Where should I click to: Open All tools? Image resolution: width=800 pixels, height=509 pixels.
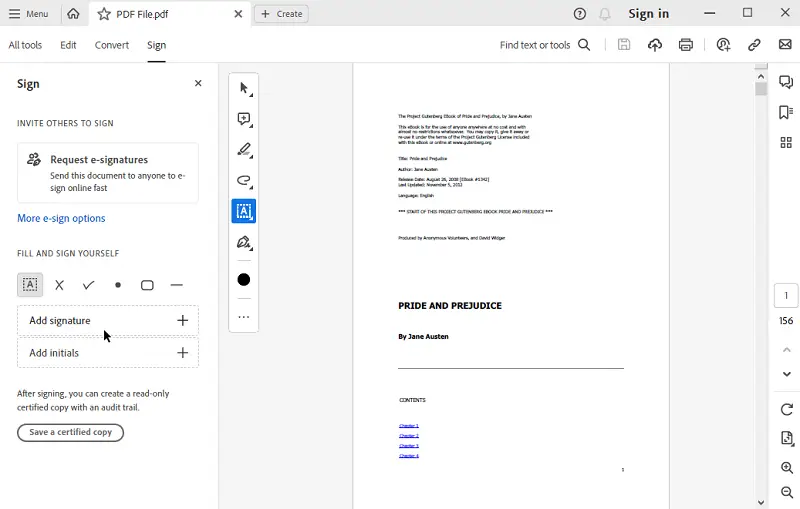(25, 45)
